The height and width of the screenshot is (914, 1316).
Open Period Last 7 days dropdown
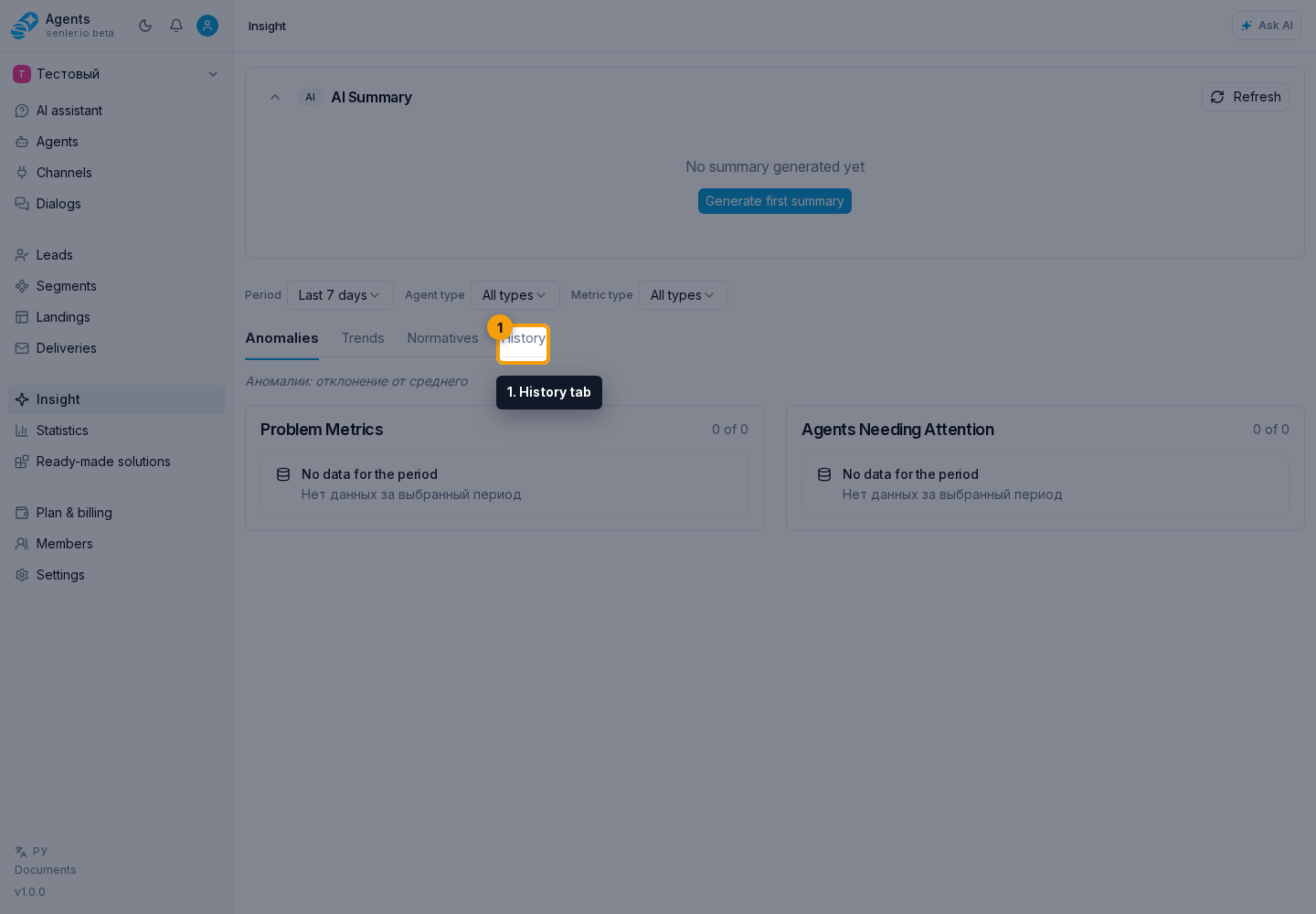[340, 295]
